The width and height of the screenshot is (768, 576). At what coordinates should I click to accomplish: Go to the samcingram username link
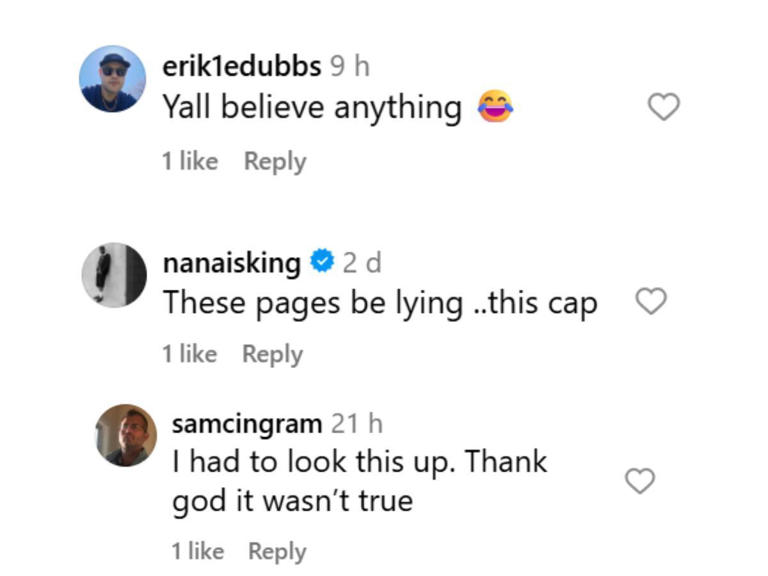tap(247, 423)
